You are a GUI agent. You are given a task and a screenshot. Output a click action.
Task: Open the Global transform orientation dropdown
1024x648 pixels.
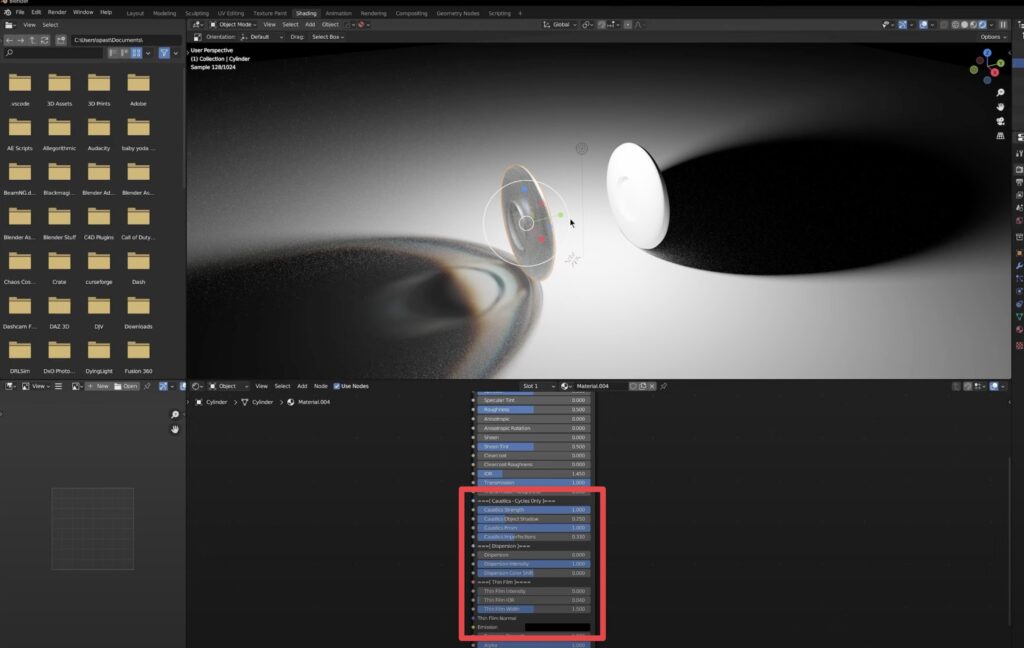pos(560,25)
